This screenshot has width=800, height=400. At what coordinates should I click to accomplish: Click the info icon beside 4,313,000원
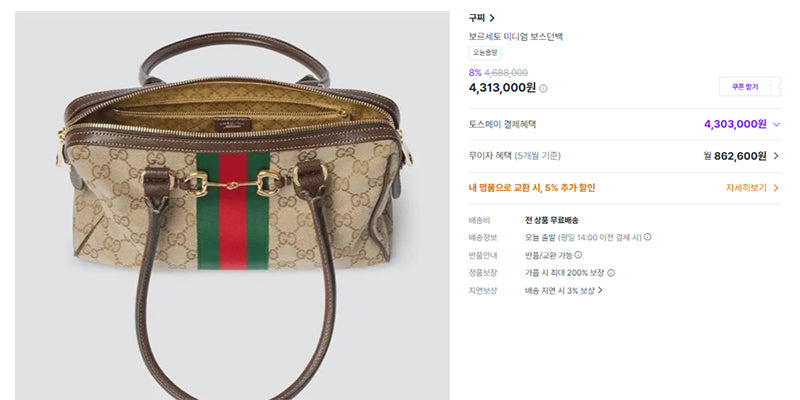tap(543, 89)
